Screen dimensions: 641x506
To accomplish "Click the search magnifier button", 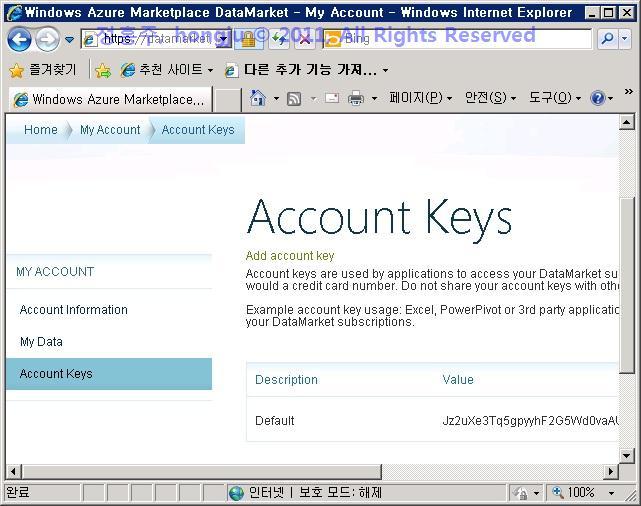I will [607, 39].
